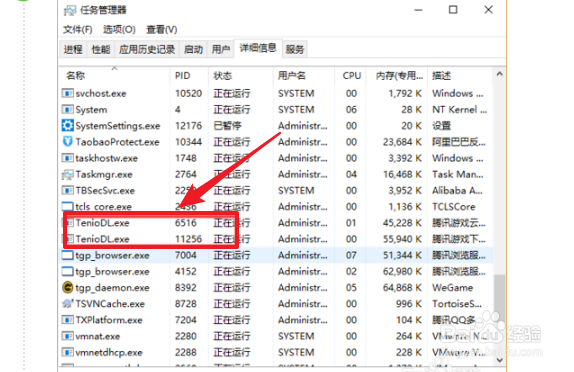Switch to the 启动 tab

pos(193,49)
